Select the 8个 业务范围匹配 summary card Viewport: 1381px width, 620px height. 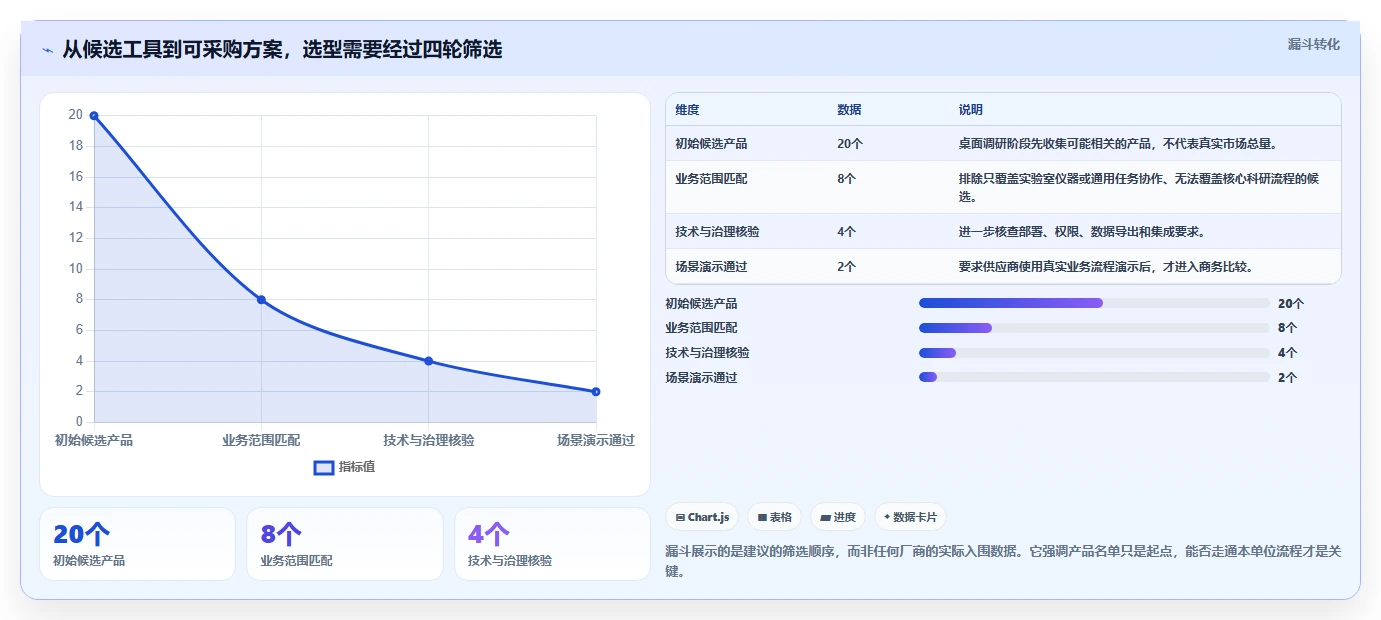[345, 544]
